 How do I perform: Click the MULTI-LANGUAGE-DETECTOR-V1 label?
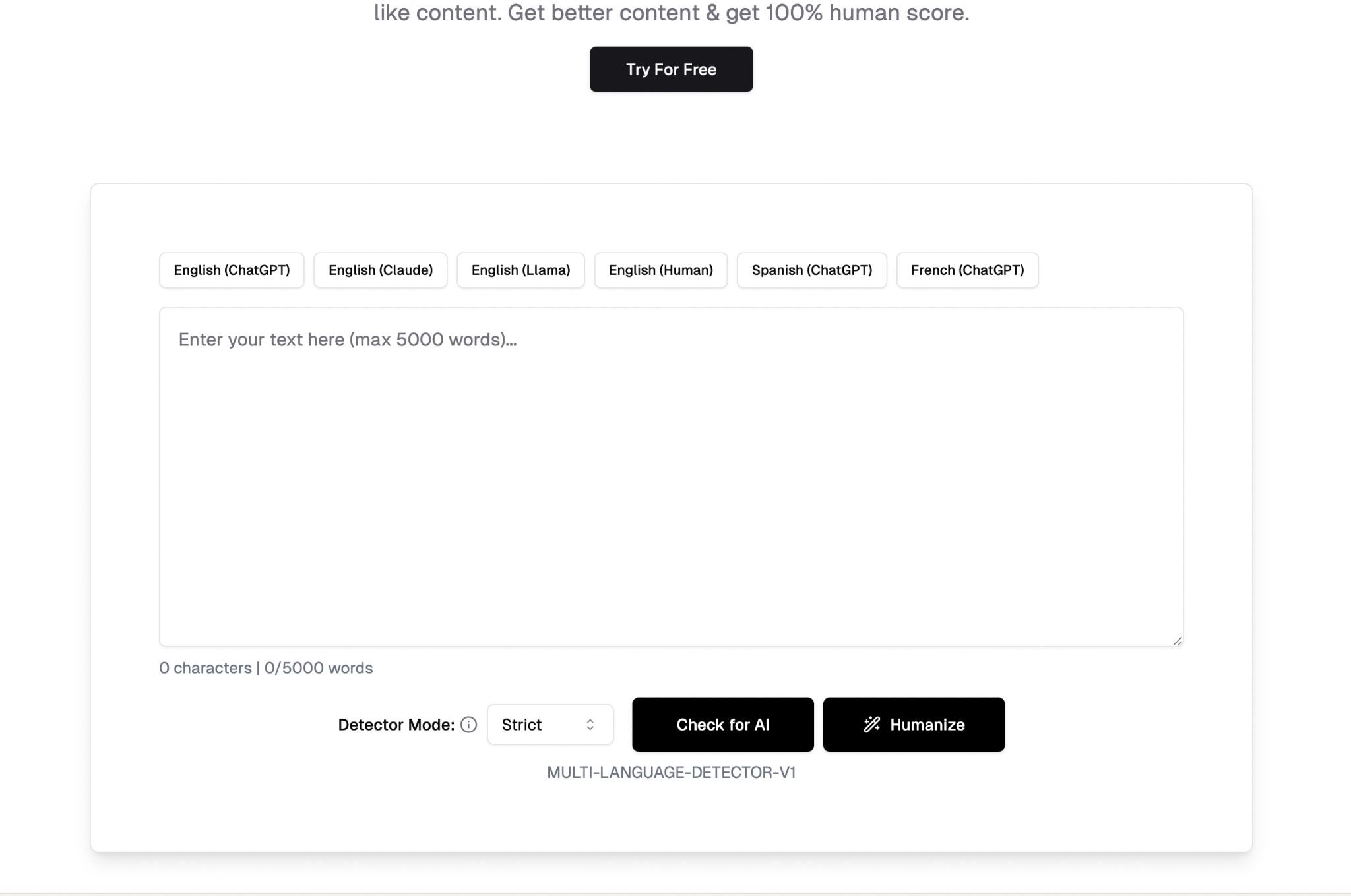click(671, 772)
